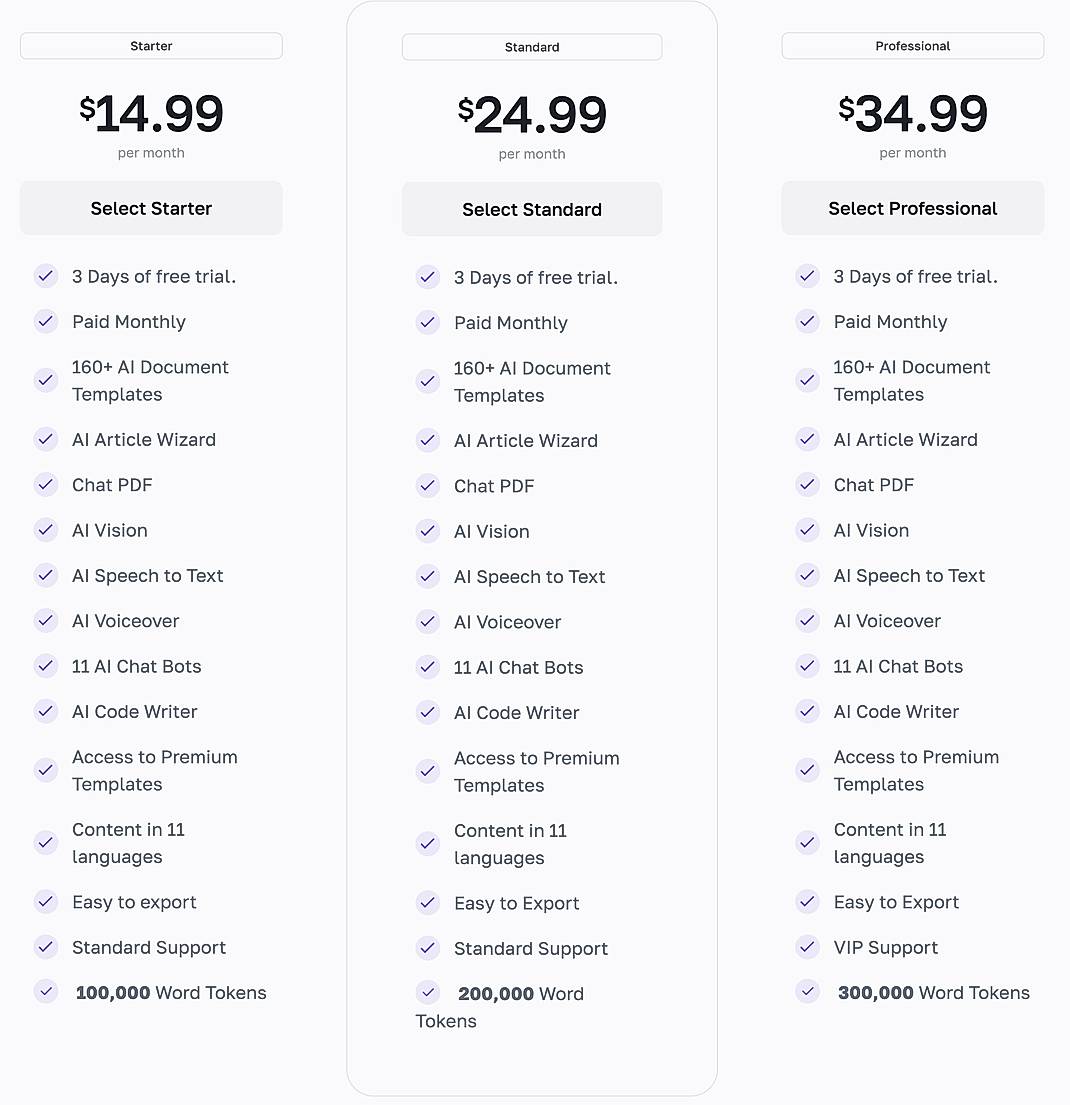Image resolution: width=1070 pixels, height=1105 pixels.
Task: Click the checkmark next to Chat PDF under Standard
Action: click(428, 486)
